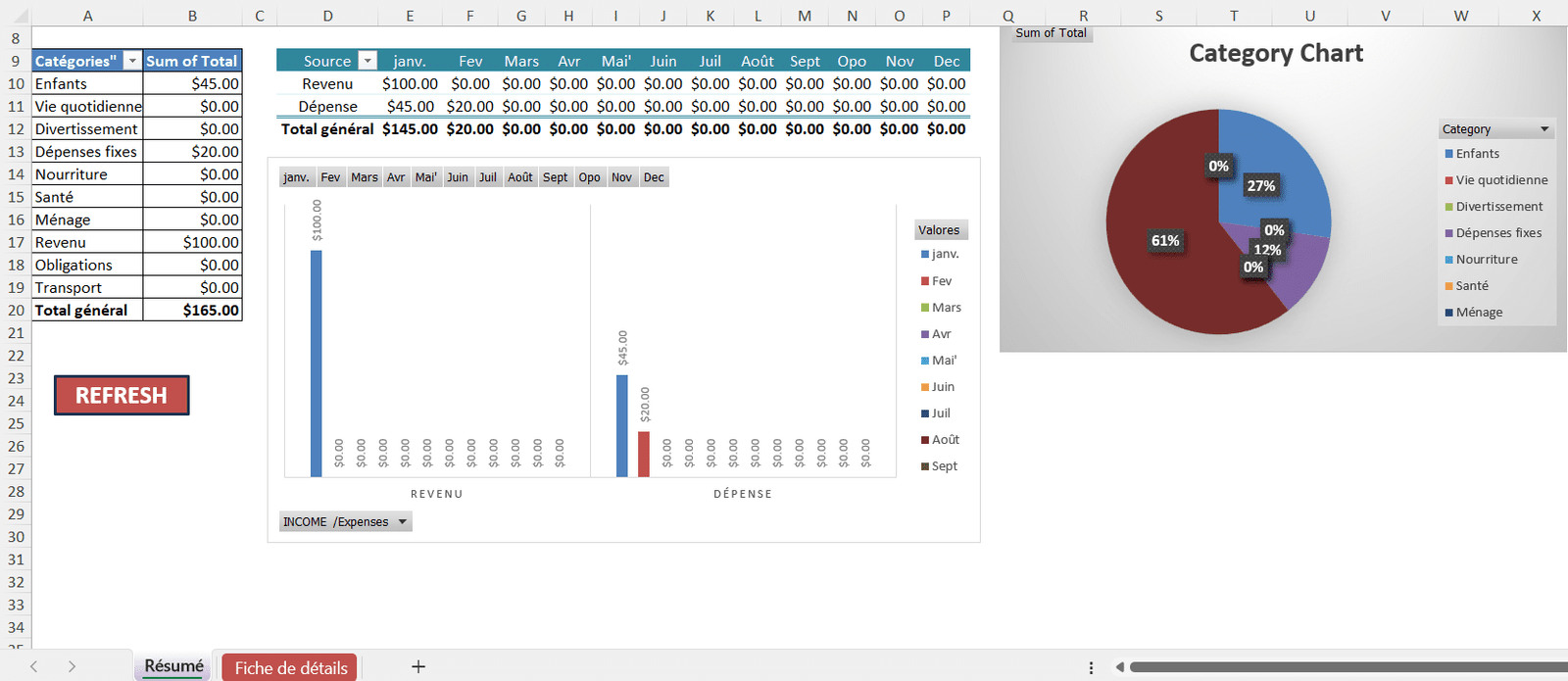1568x681 pixels.
Task: Select the Vie quotidienne pie legend entry
Action: click(1496, 180)
